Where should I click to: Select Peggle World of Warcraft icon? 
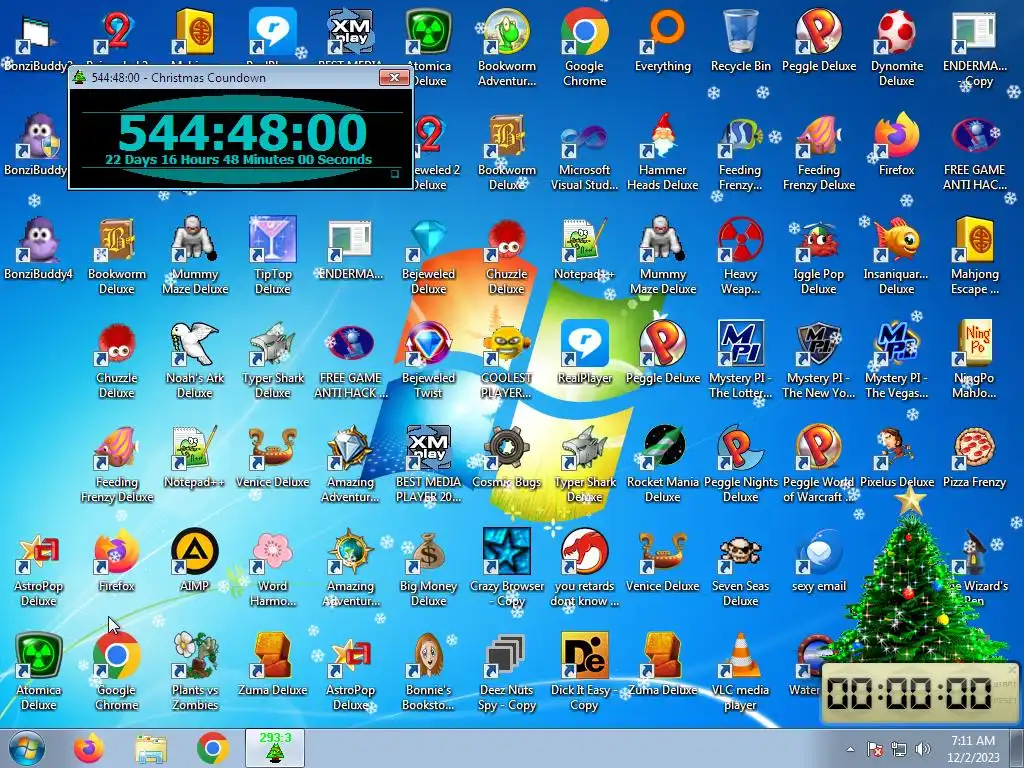point(818,463)
